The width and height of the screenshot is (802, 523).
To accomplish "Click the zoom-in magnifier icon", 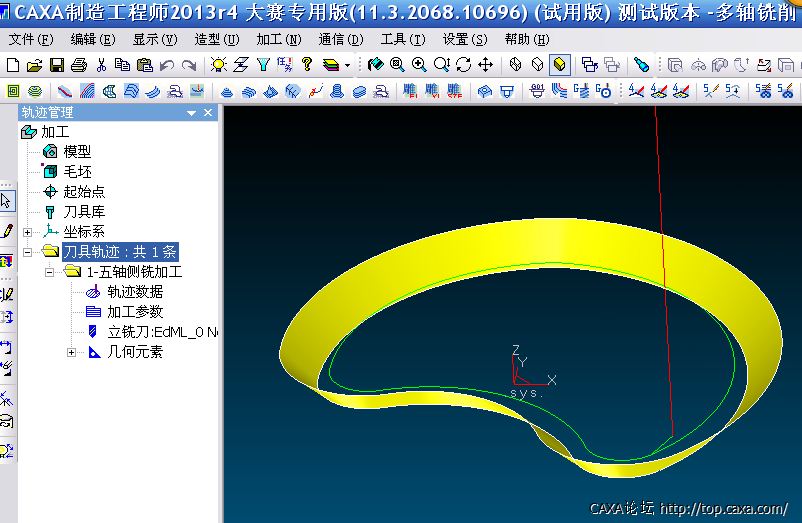I will click(x=419, y=64).
